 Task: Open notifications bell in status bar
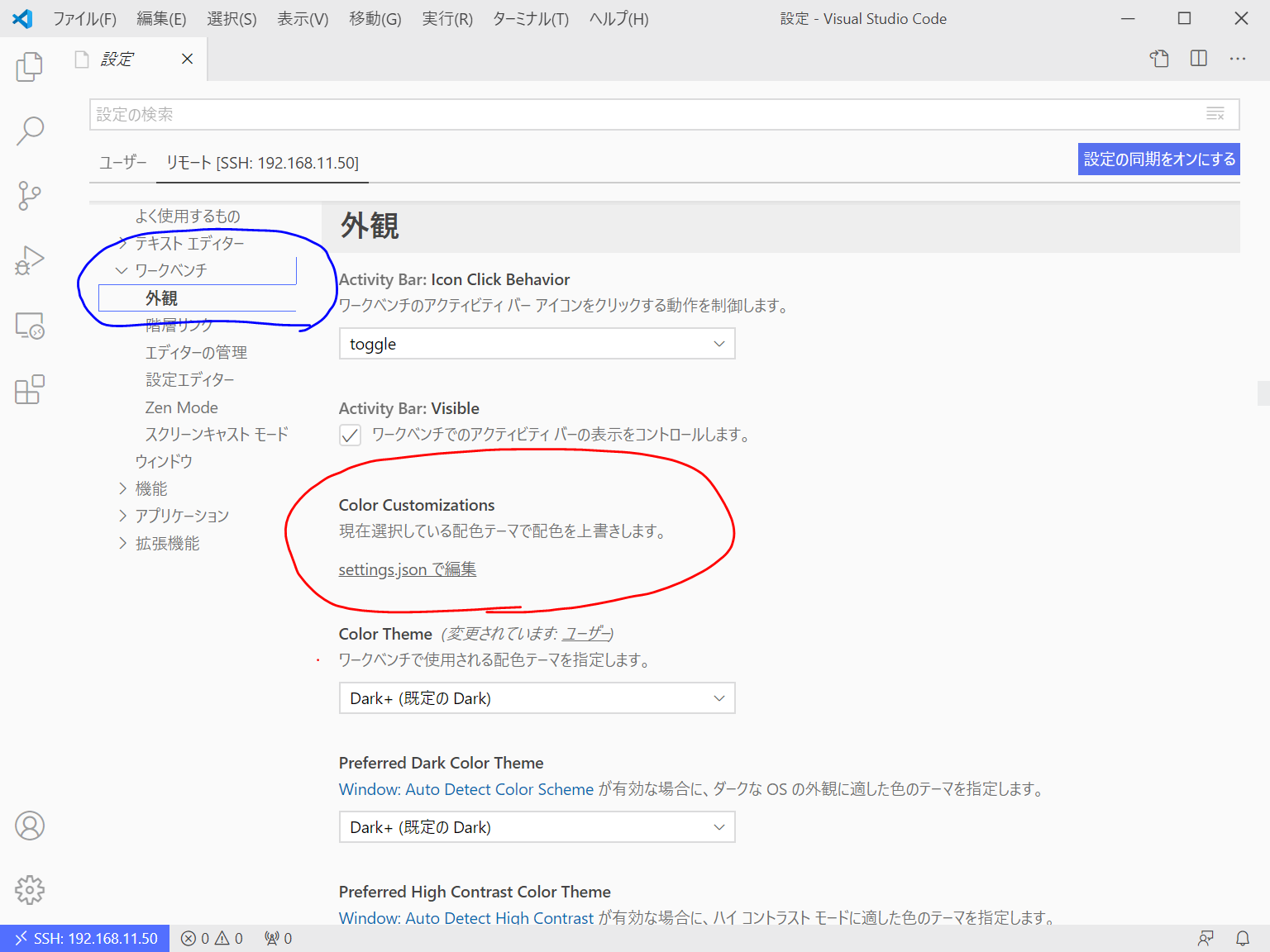point(1243,938)
